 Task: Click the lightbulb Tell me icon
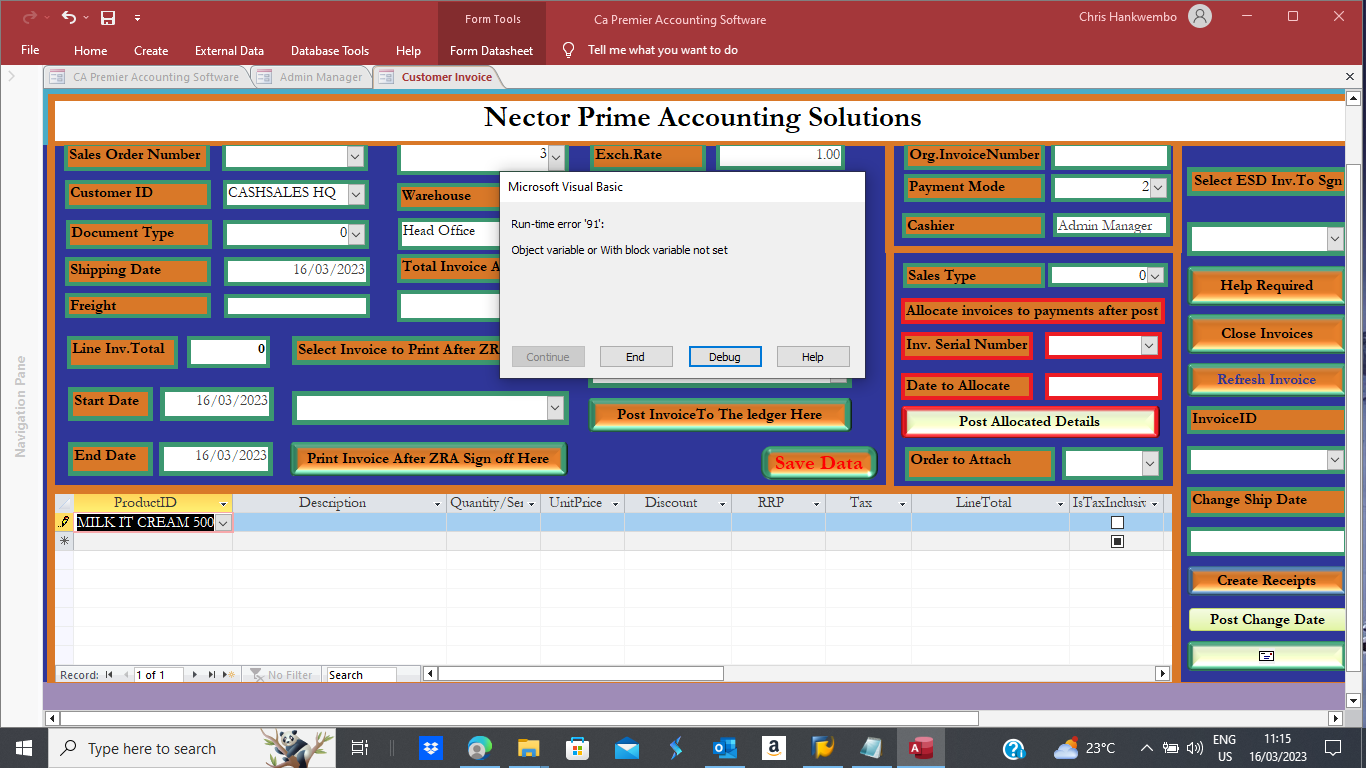(x=568, y=50)
